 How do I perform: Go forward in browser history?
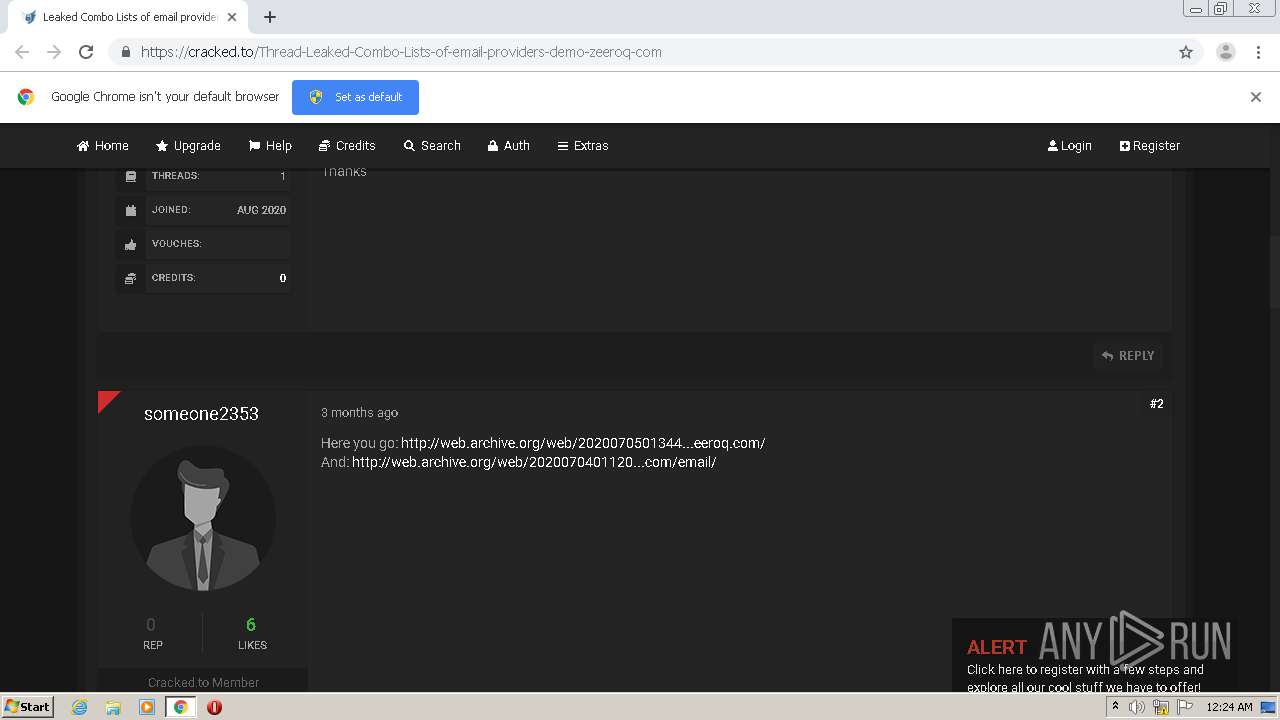pyautogui.click(x=54, y=52)
